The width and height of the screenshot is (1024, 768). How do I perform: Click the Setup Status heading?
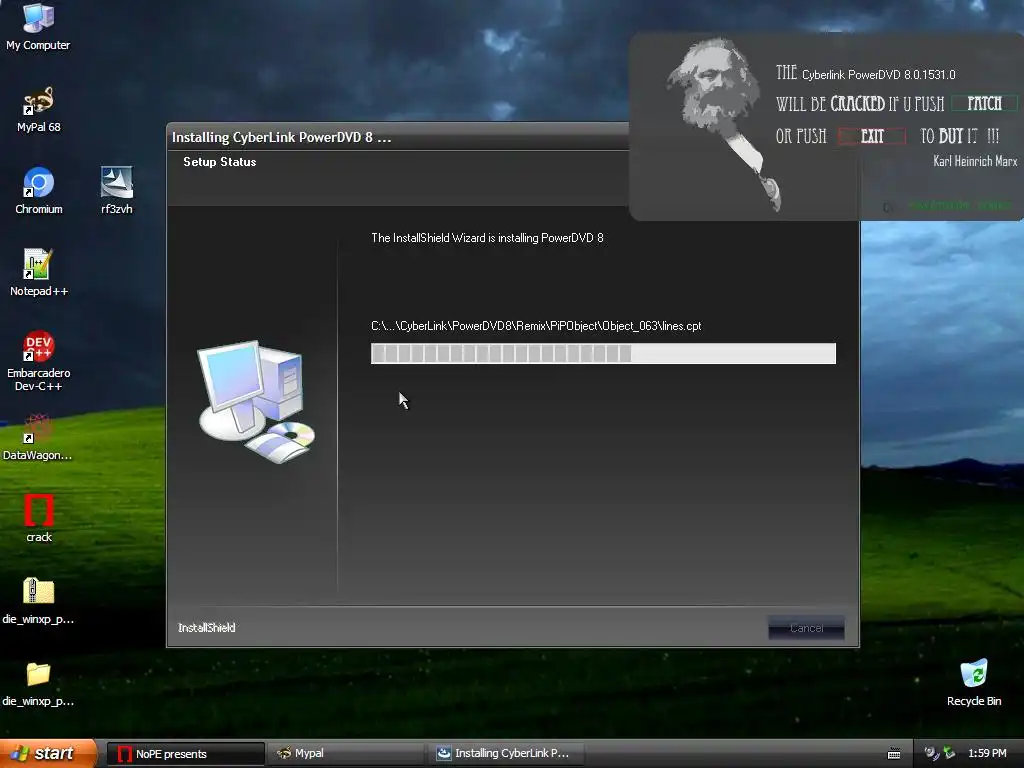tap(219, 162)
